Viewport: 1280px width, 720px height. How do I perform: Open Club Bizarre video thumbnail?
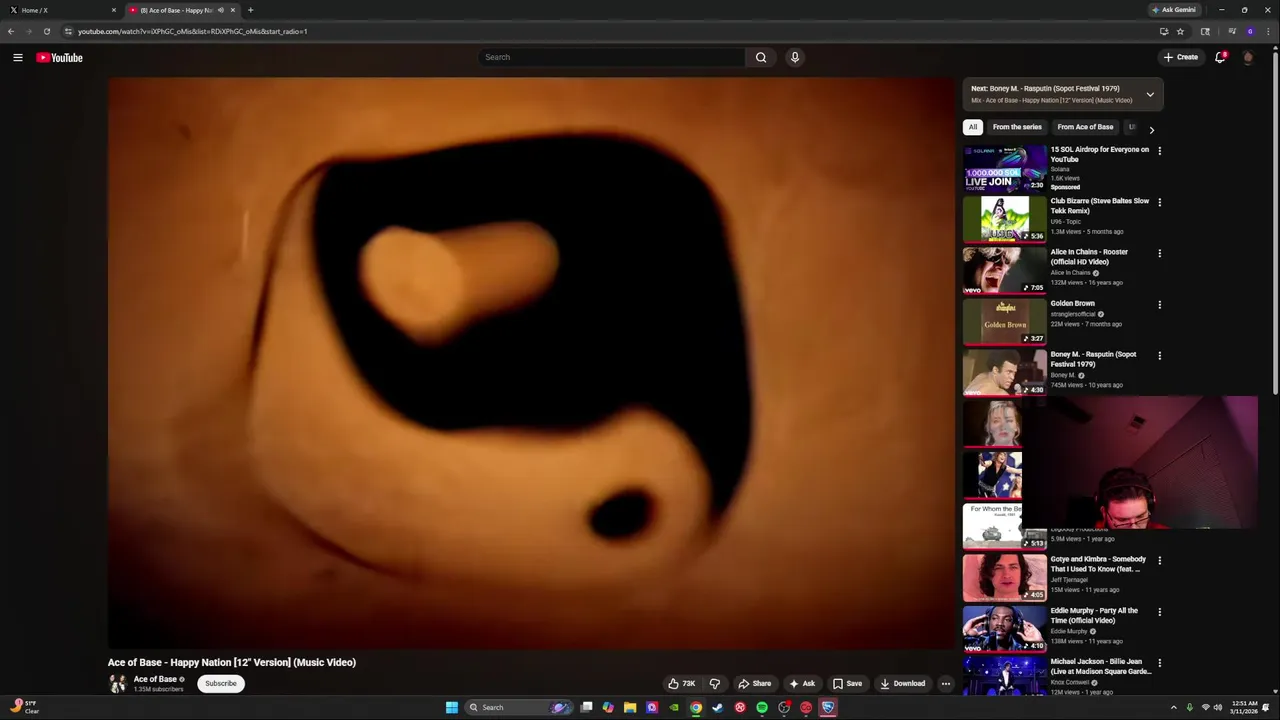coord(1004,219)
